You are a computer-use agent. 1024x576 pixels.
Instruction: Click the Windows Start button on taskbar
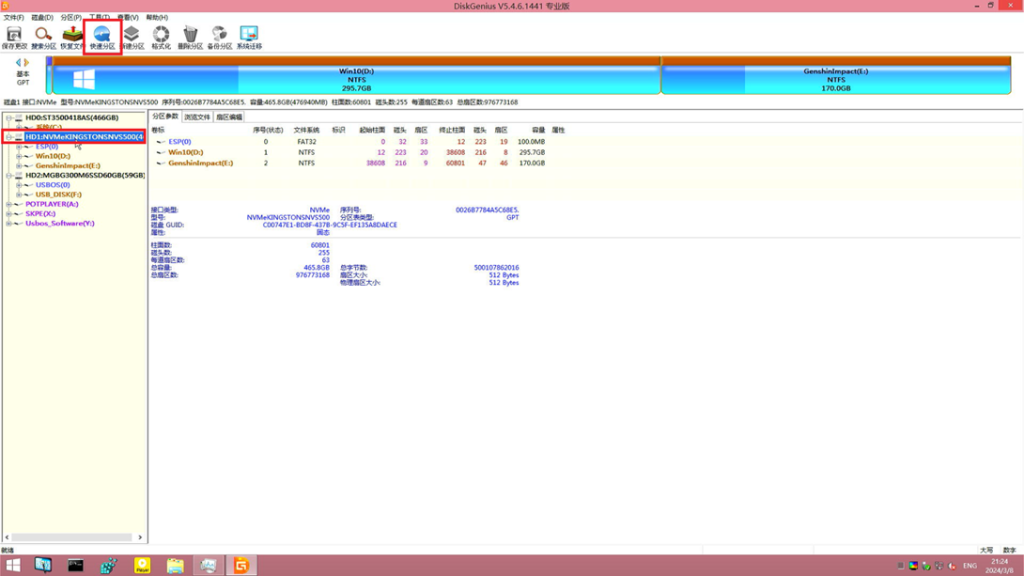point(13,565)
